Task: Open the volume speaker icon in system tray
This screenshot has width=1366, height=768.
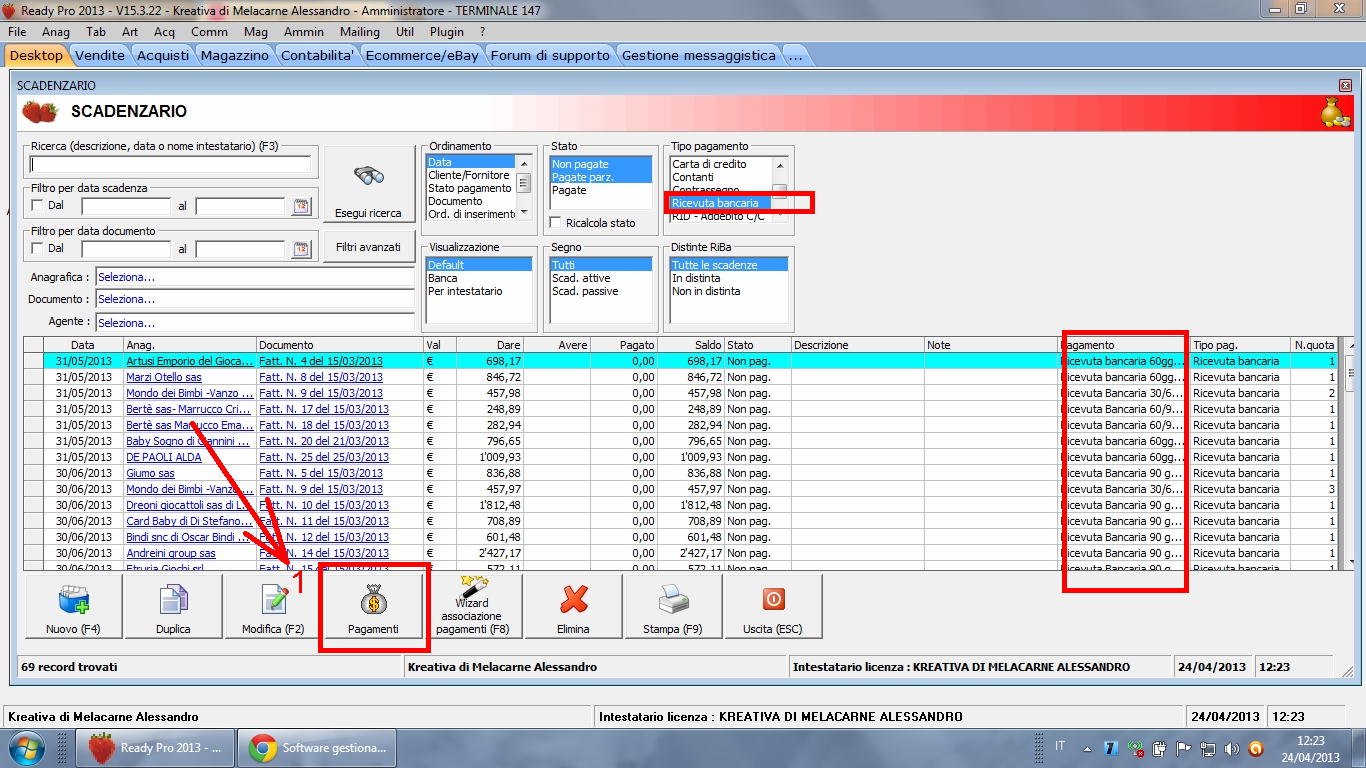Action: tap(1231, 748)
